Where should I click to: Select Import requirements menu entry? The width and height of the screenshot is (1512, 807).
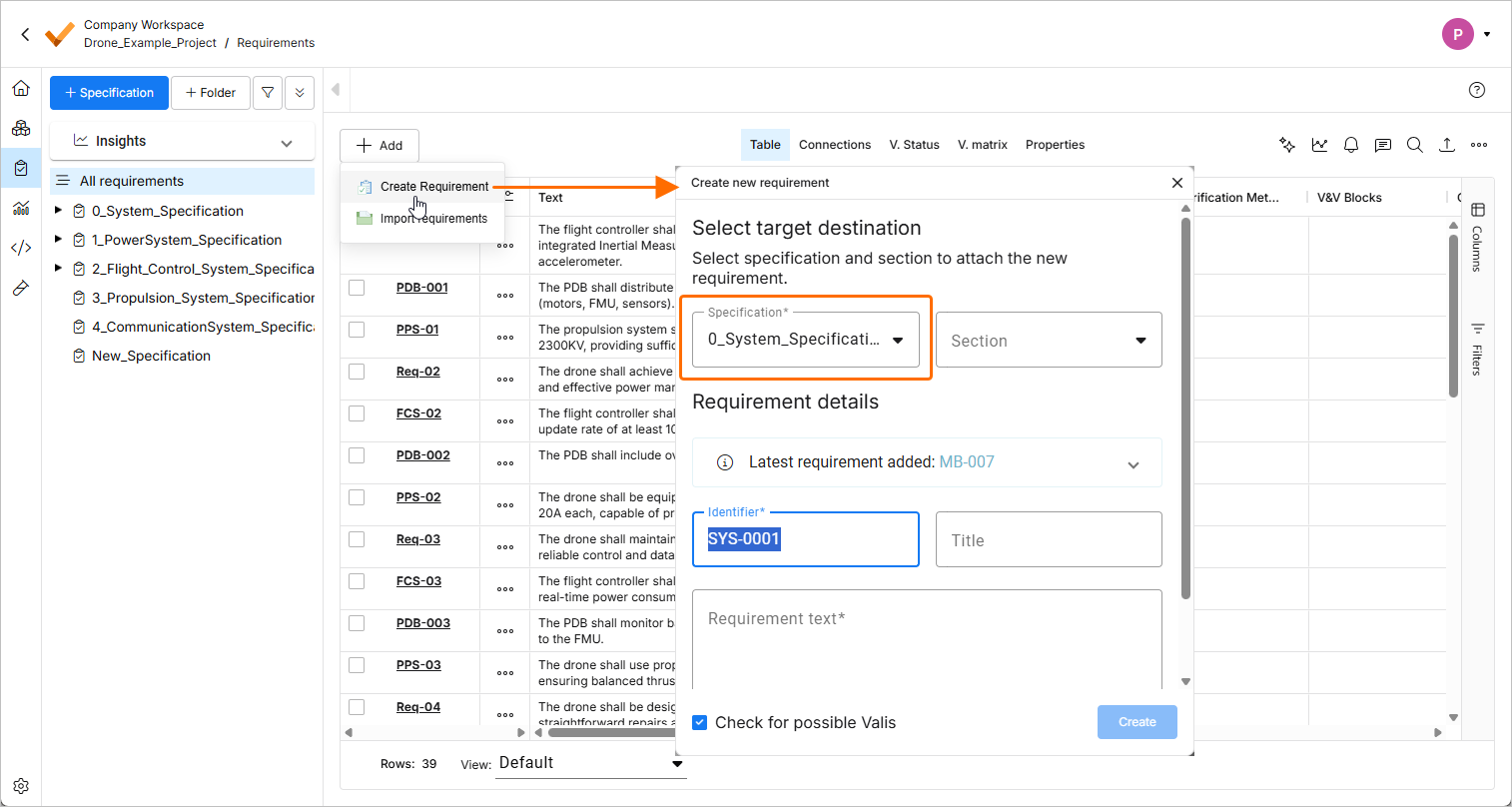click(x=433, y=219)
